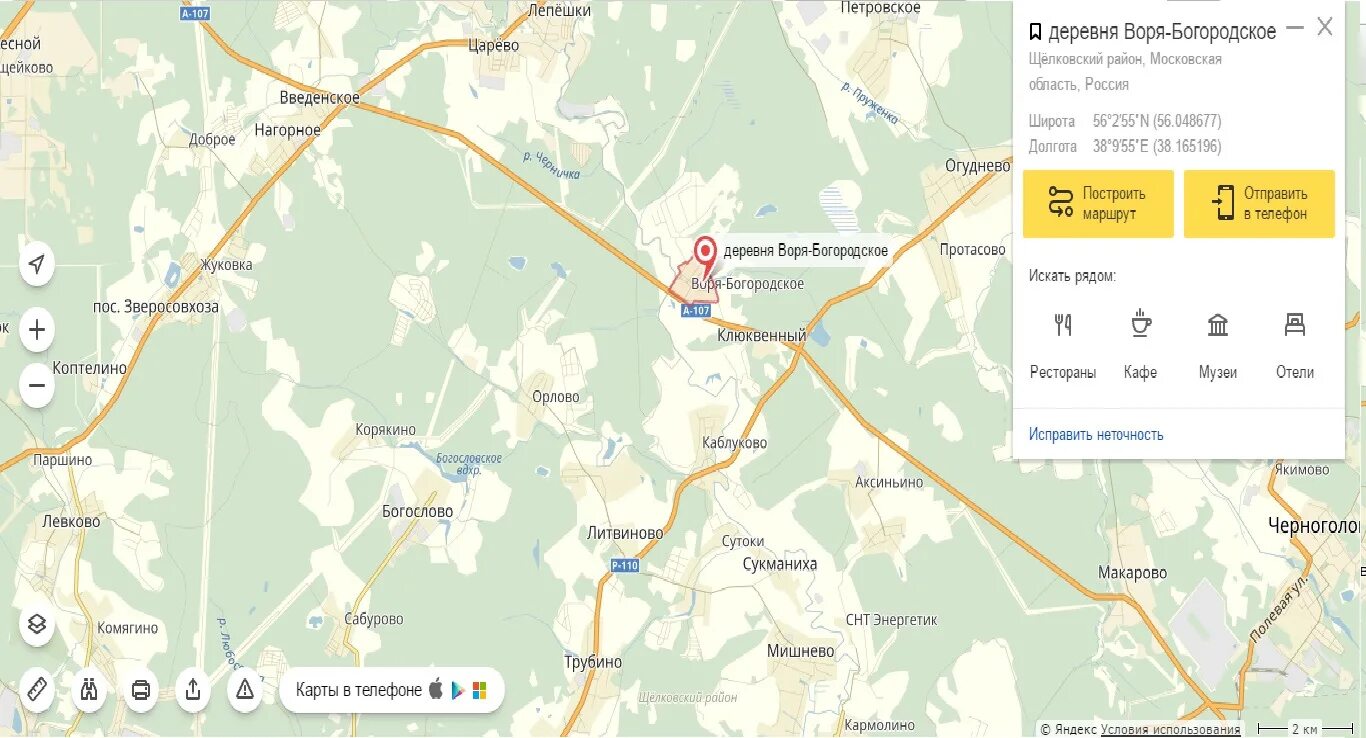The height and width of the screenshot is (738, 1366).
Task: Click the share map icon
Action: pos(193,690)
